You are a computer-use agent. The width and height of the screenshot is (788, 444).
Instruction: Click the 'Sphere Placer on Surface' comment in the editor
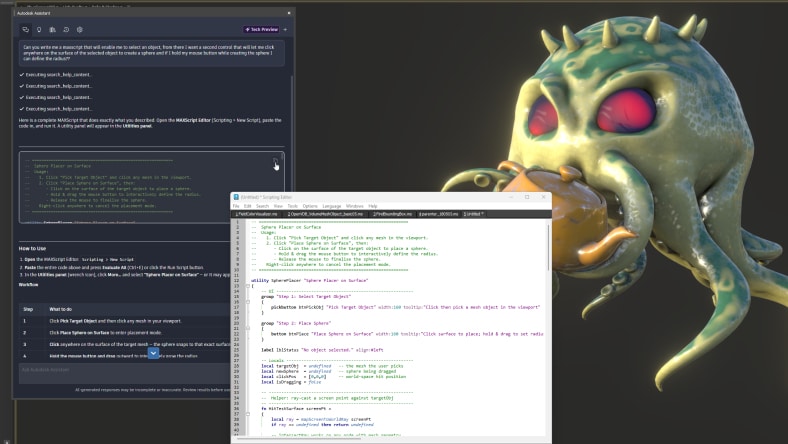(x=291, y=227)
